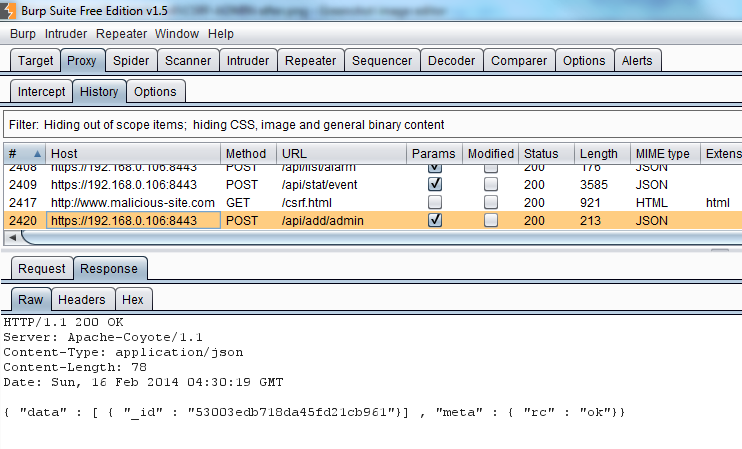This screenshot has height=449, width=742.
Task: Switch to the Headers view tab
Action: click(82, 299)
